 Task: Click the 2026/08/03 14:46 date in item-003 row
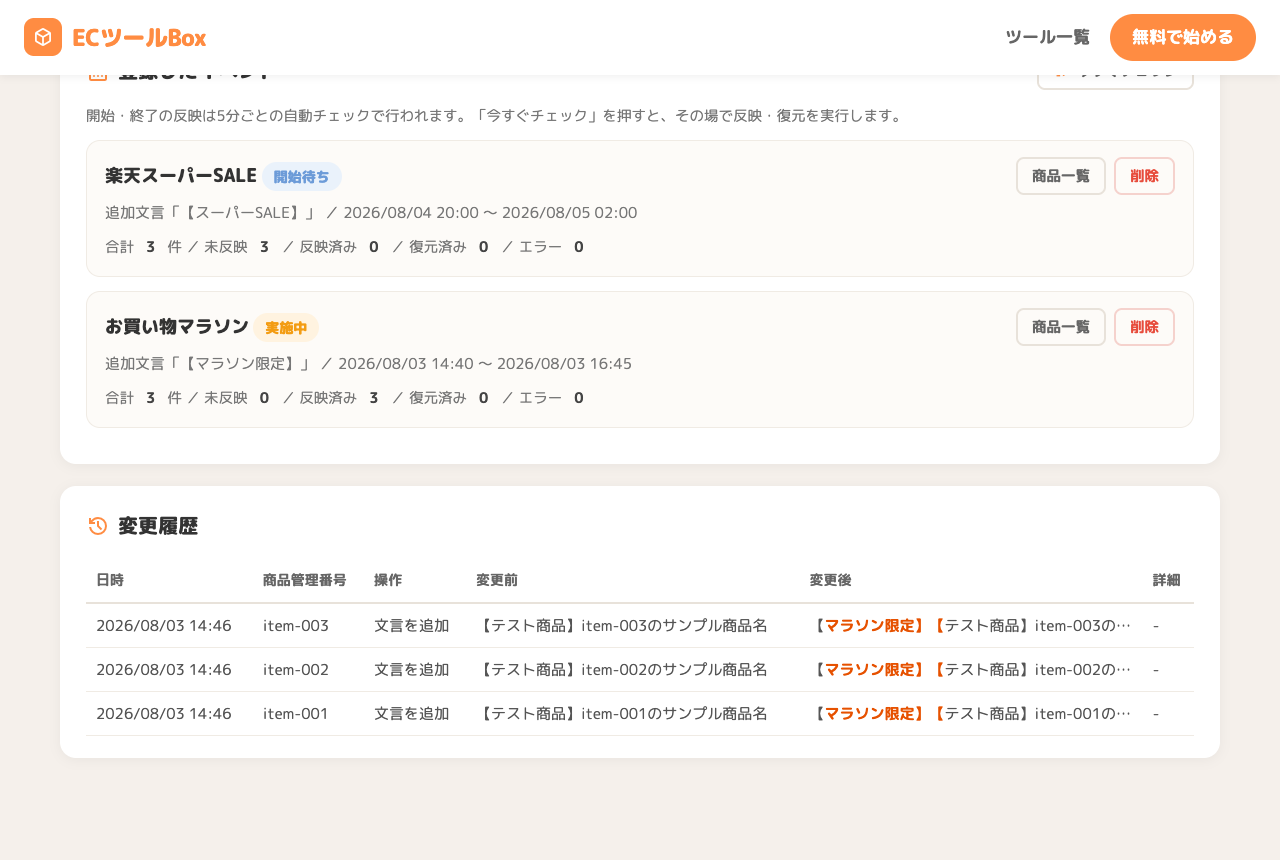click(164, 626)
